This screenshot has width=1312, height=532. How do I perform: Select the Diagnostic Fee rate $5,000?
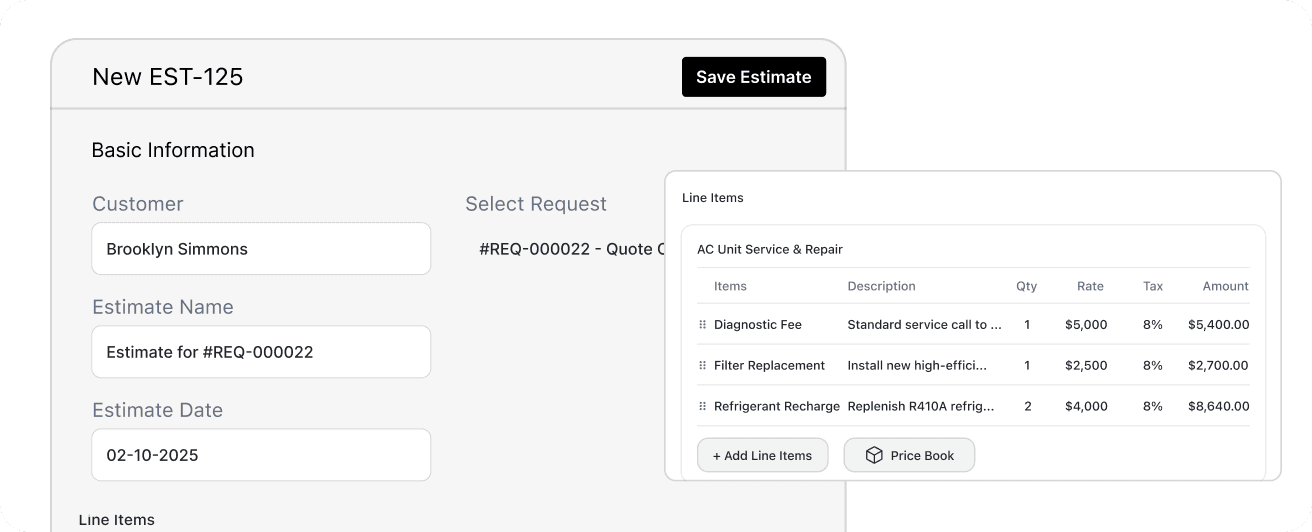[1085, 325]
